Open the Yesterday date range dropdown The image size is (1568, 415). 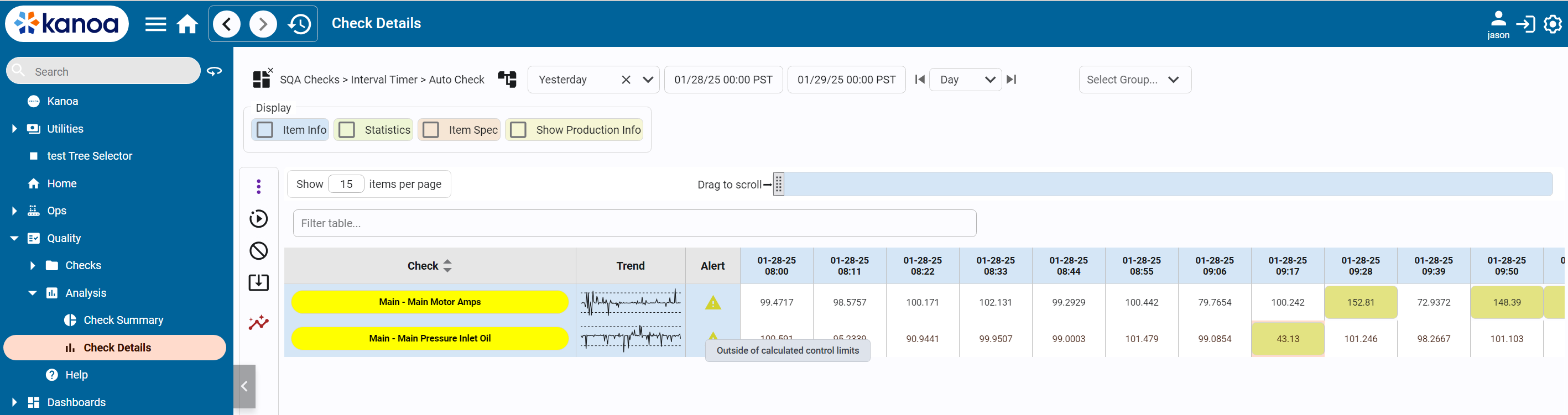click(648, 80)
